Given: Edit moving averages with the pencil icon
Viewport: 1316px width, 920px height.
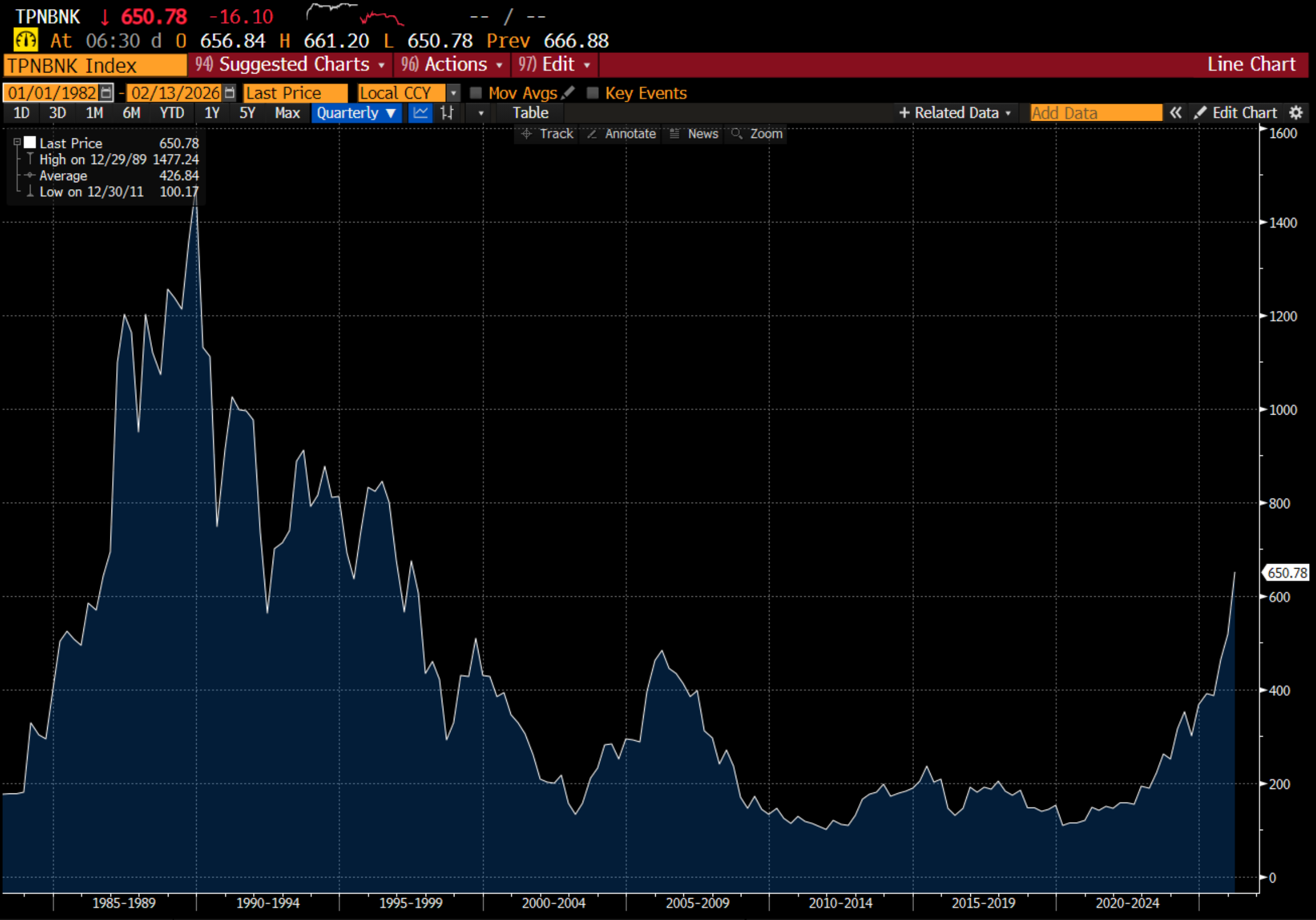Looking at the screenshot, I should coord(568,93).
